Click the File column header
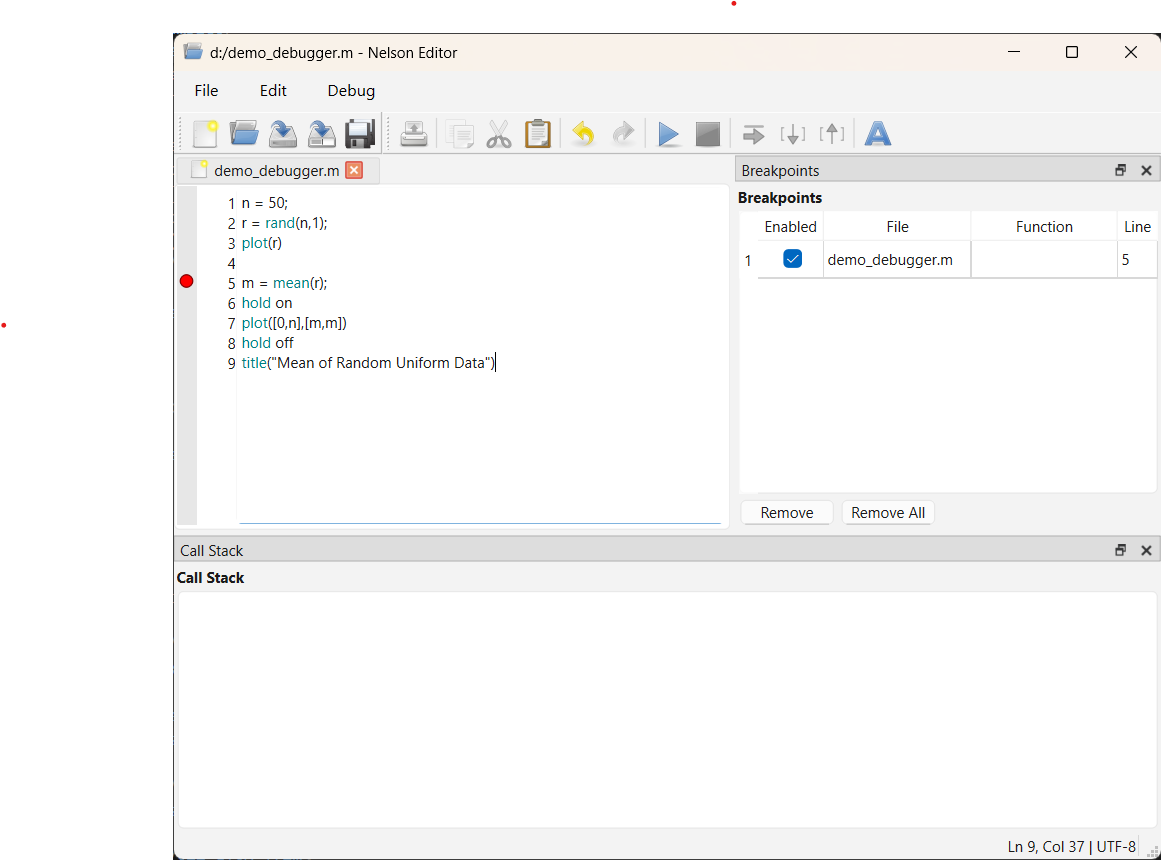The image size is (1161, 860). [x=897, y=227]
